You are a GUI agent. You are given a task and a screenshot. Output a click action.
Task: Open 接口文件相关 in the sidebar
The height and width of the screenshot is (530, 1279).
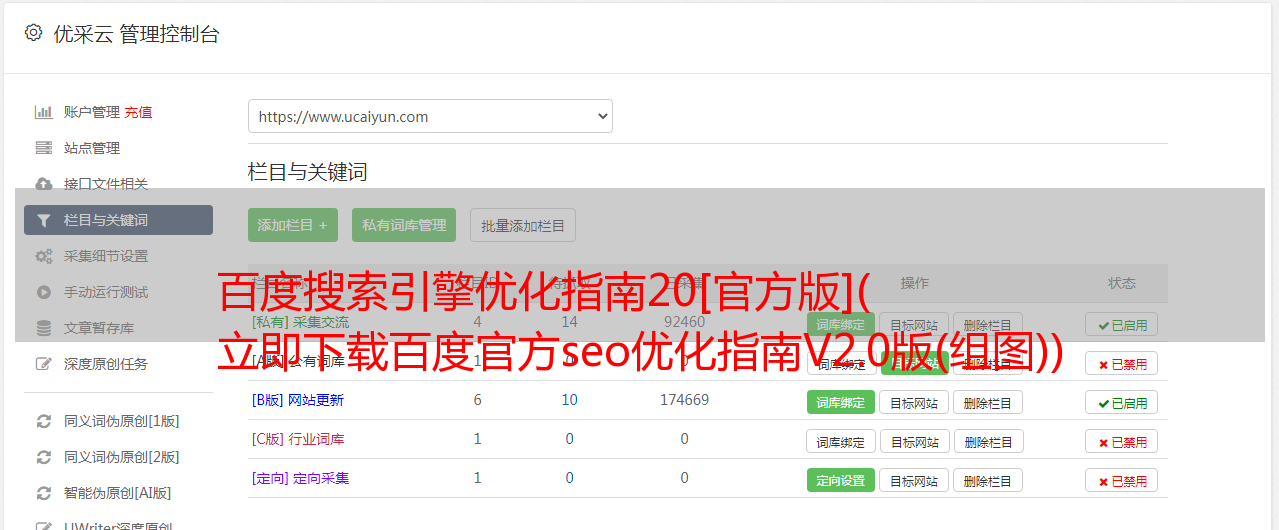tap(106, 184)
